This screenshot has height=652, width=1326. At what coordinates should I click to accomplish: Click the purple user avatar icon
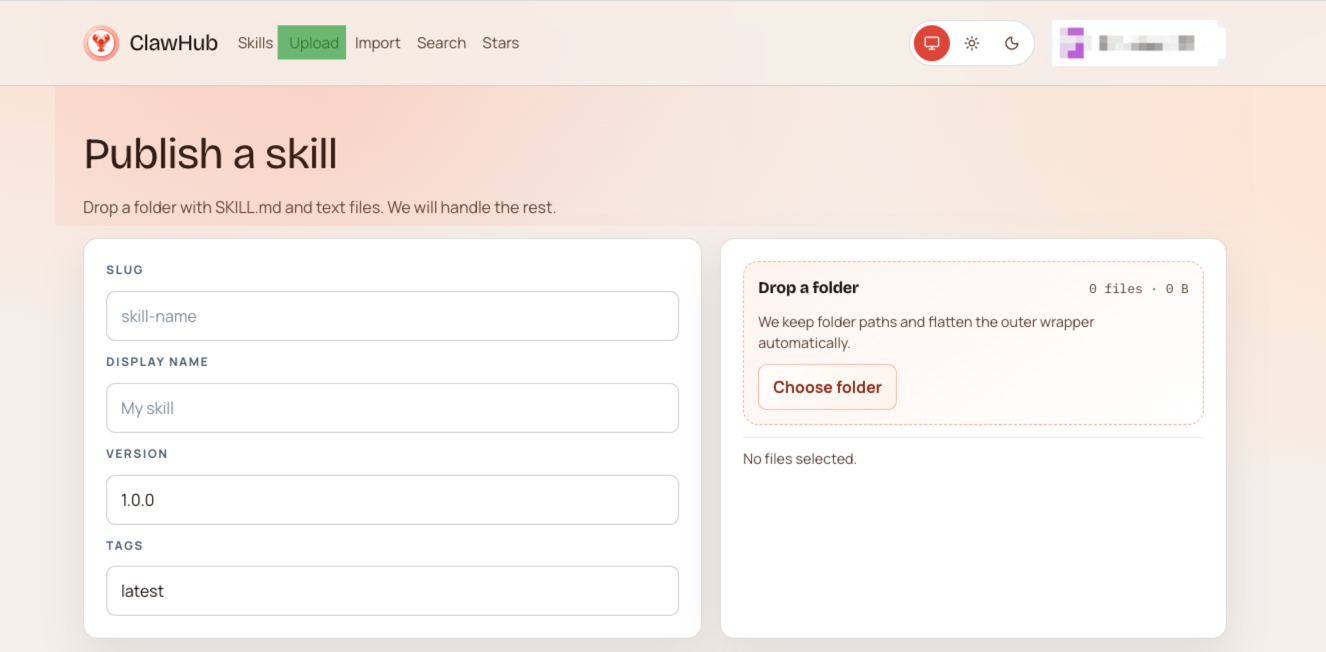tap(1072, 43)
